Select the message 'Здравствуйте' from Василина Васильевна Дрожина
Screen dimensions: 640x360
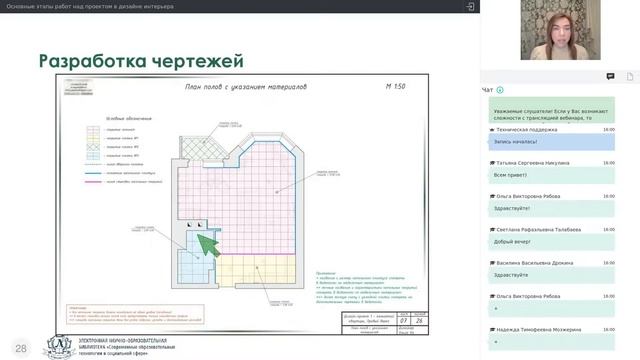[x=552, y=276]
